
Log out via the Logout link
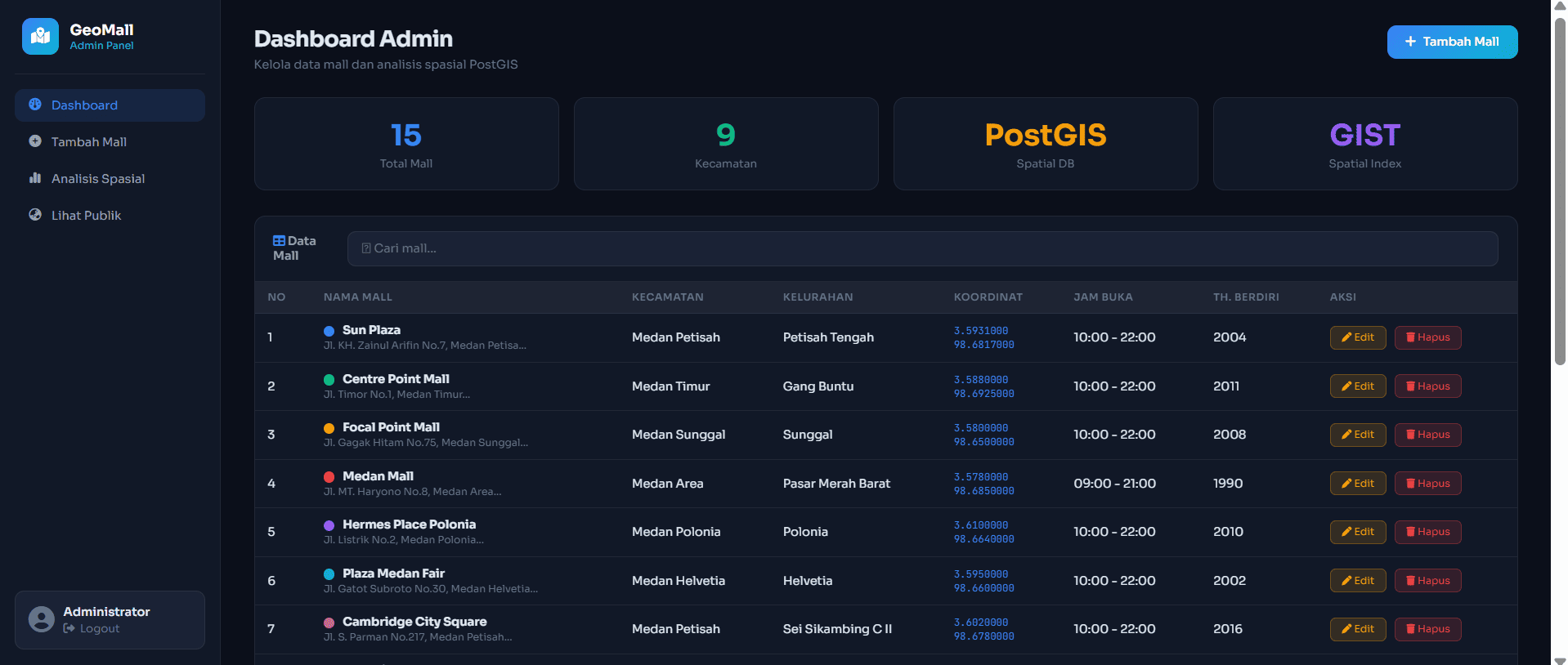point(92,628)
